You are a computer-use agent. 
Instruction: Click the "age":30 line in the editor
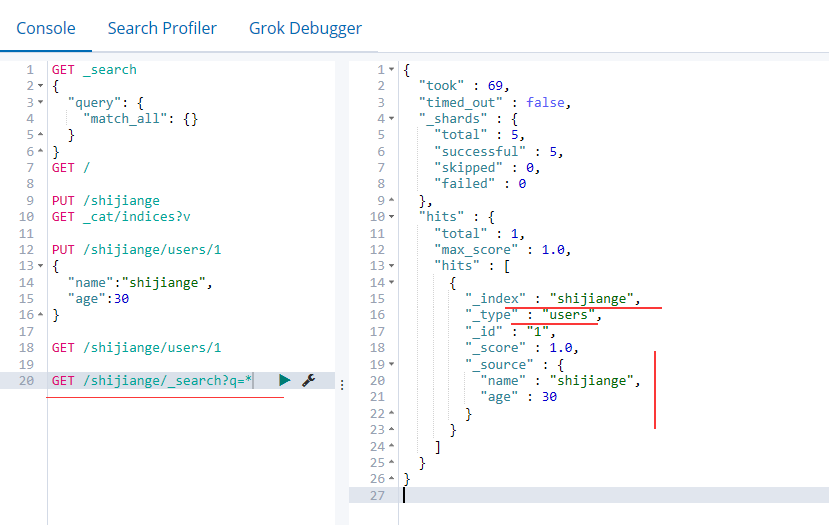point(98,299)
